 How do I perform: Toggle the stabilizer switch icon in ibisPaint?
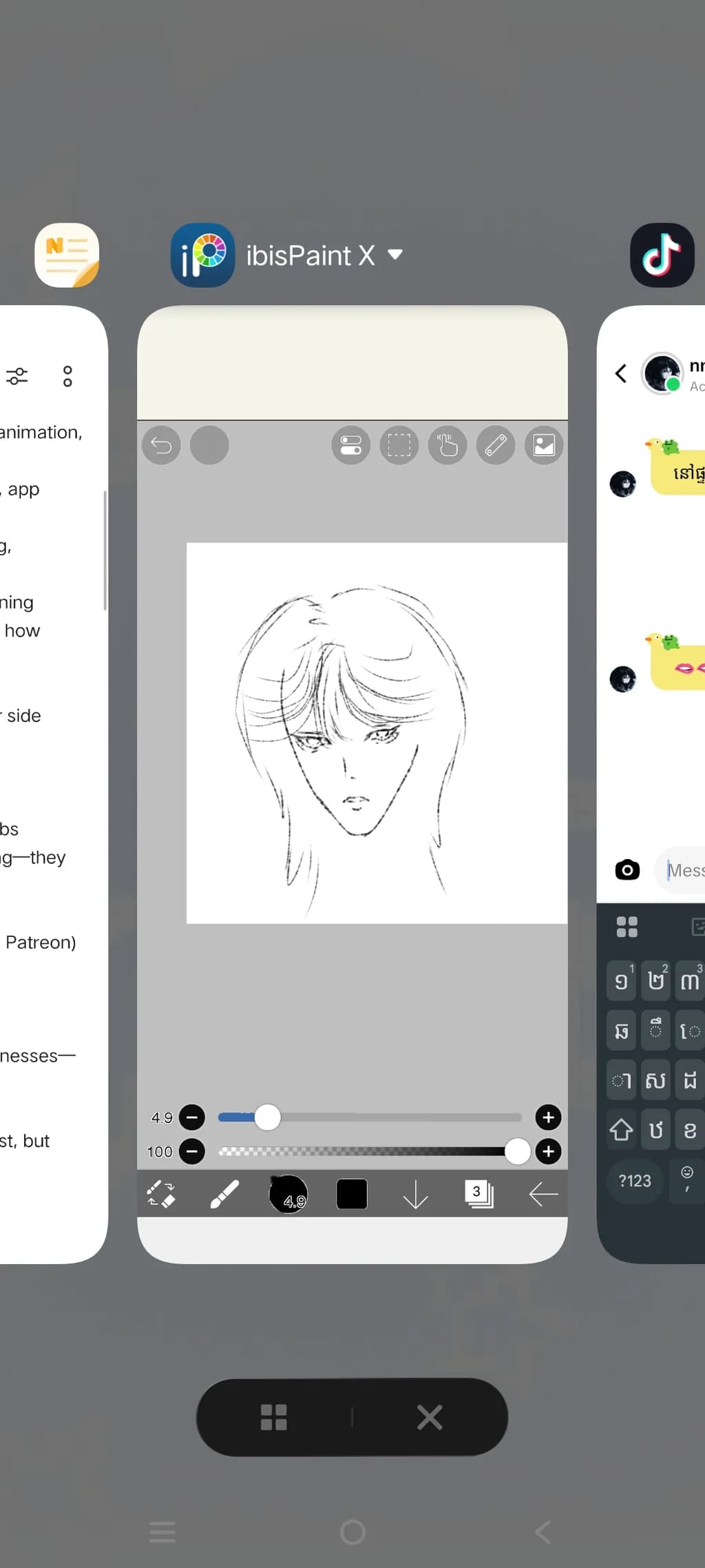click(351, 445)
